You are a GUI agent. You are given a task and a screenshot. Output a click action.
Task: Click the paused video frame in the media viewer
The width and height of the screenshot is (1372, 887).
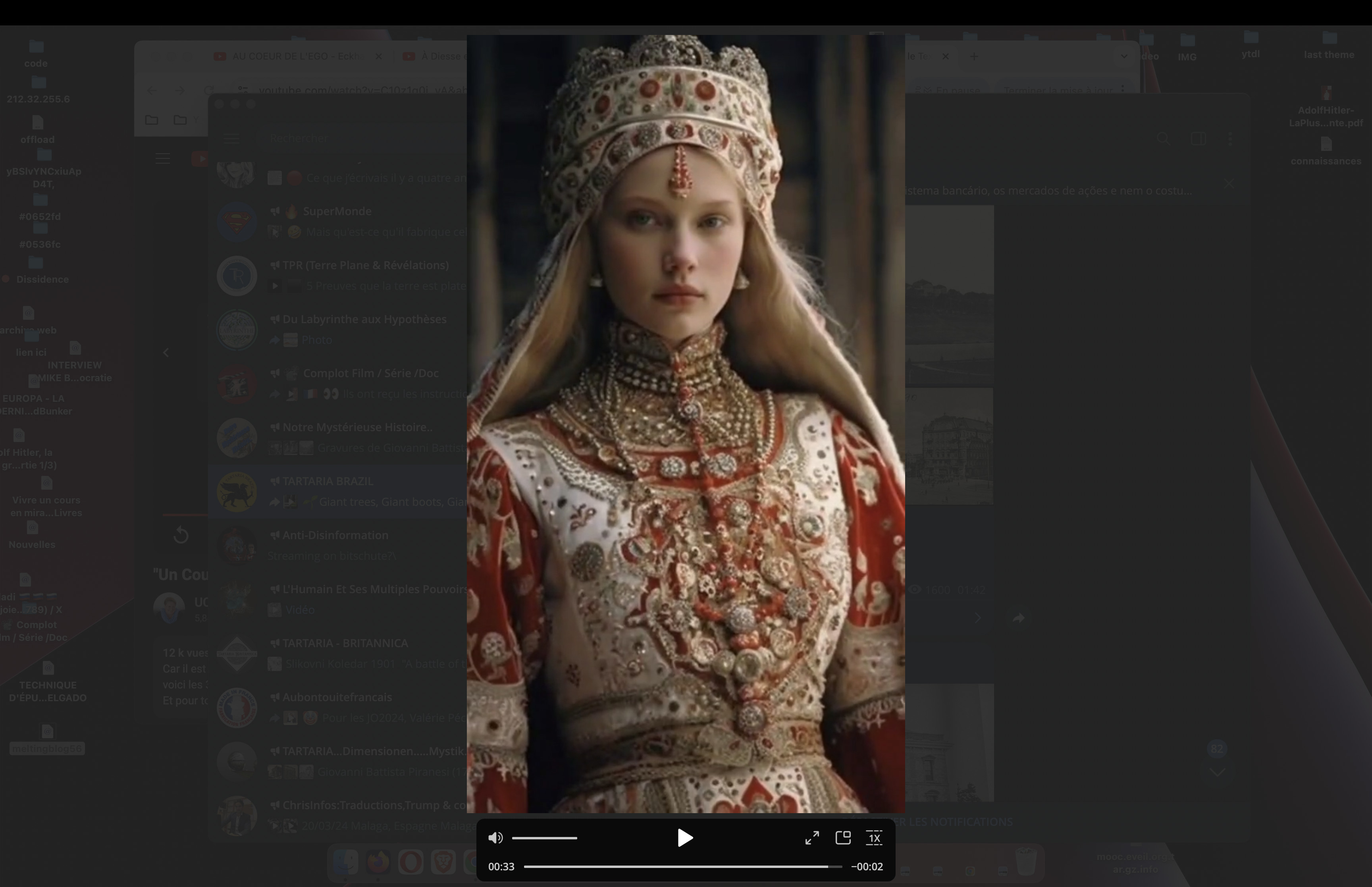coord(685,424)
